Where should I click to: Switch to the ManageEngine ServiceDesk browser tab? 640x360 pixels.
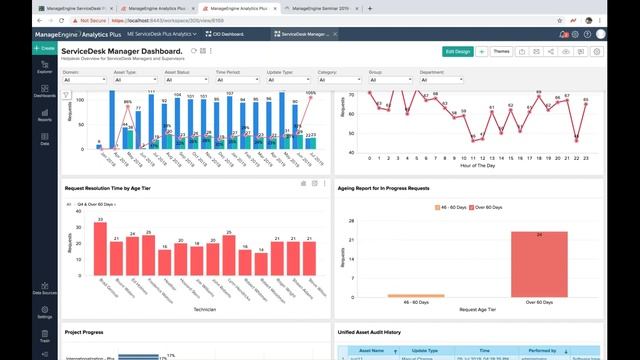[75, 8]
